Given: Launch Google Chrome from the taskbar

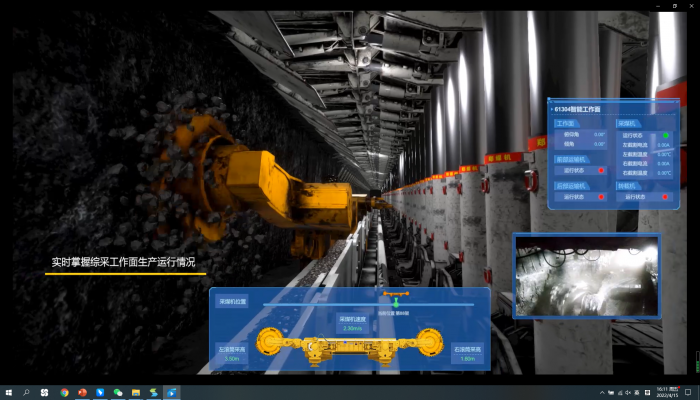Looking at the screenshot, I should coord(64,392).
